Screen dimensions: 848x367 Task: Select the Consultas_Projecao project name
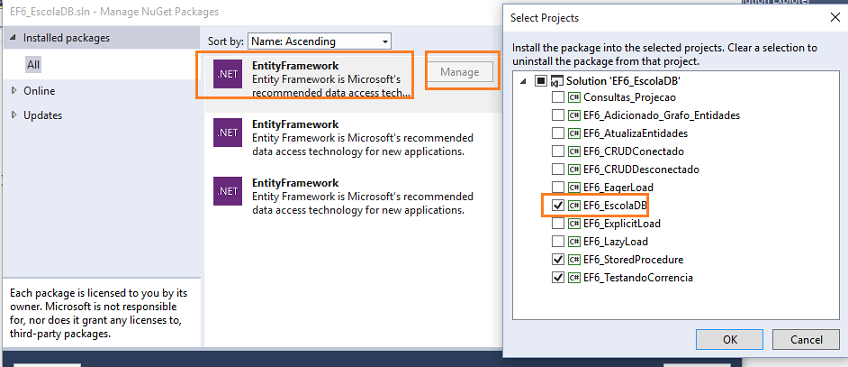630,98
